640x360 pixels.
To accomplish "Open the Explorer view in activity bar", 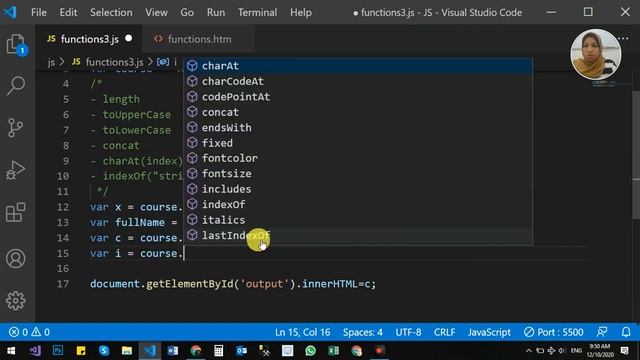I will click(x=16, y=44).
